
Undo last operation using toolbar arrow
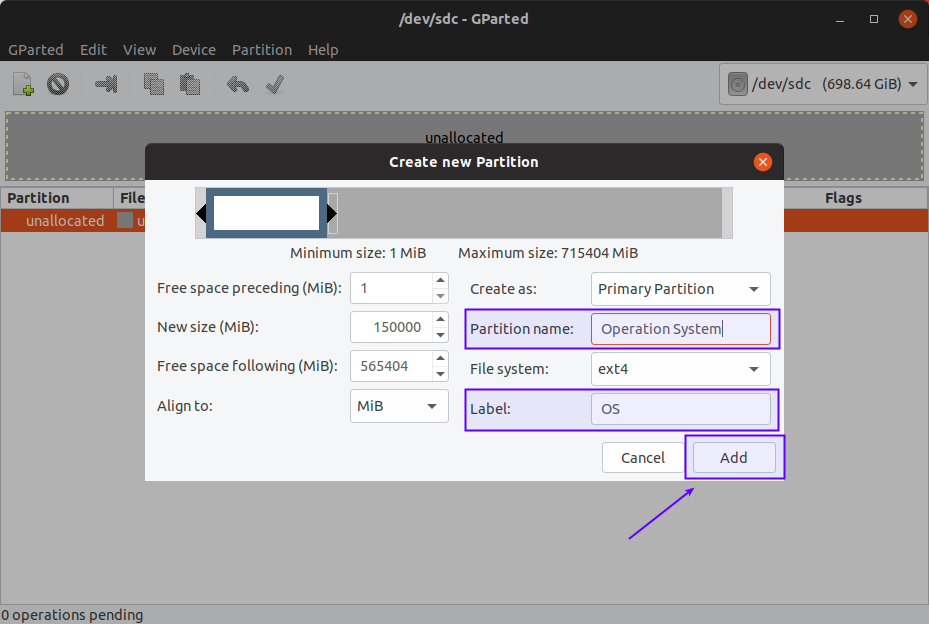pos(237,84)
